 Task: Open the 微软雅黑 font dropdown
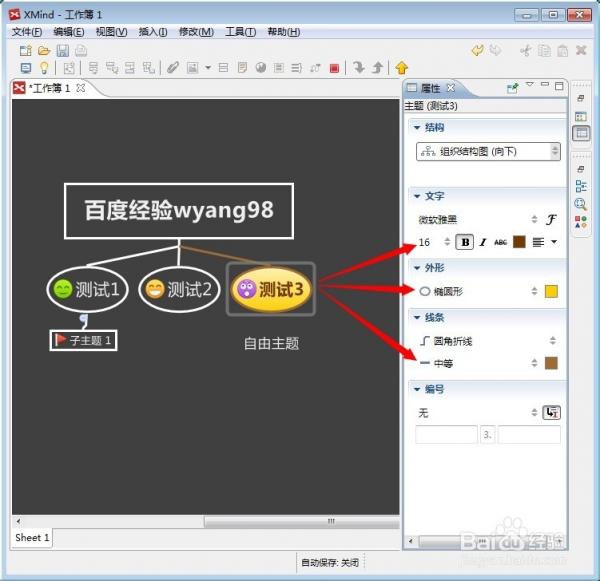pos(478,220)
